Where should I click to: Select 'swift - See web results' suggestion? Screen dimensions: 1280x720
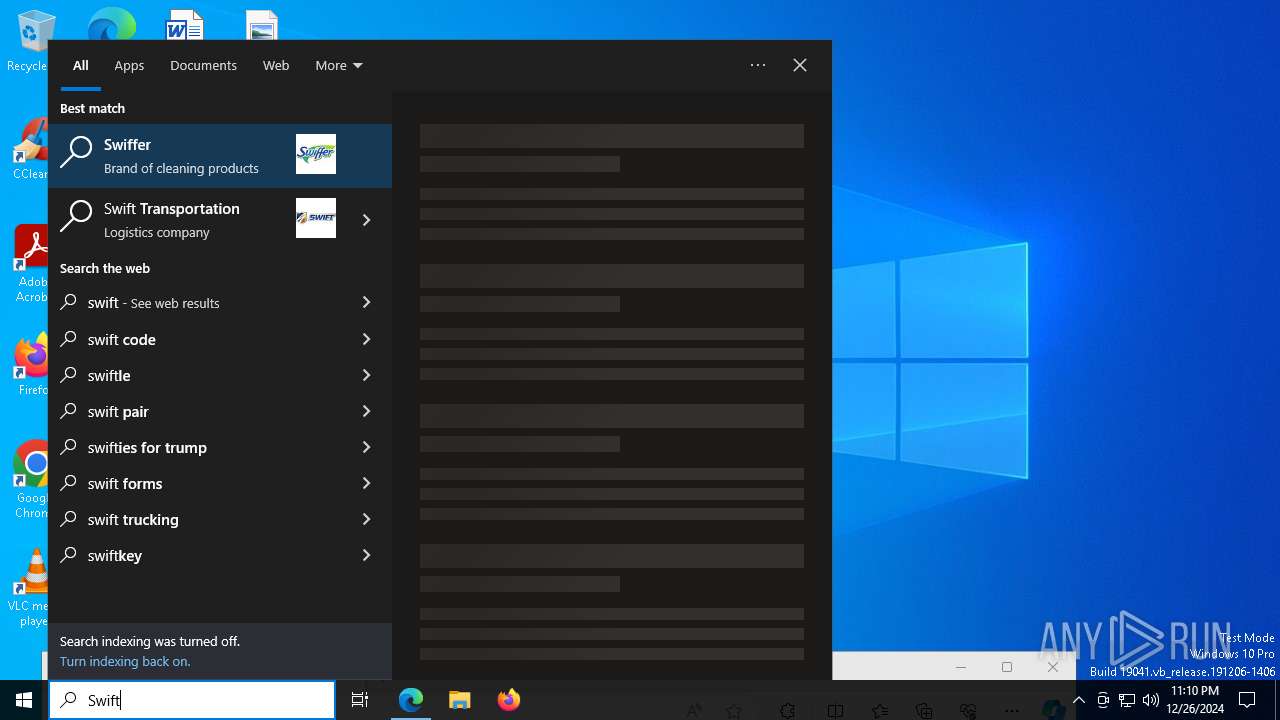[x=195, y=303]
